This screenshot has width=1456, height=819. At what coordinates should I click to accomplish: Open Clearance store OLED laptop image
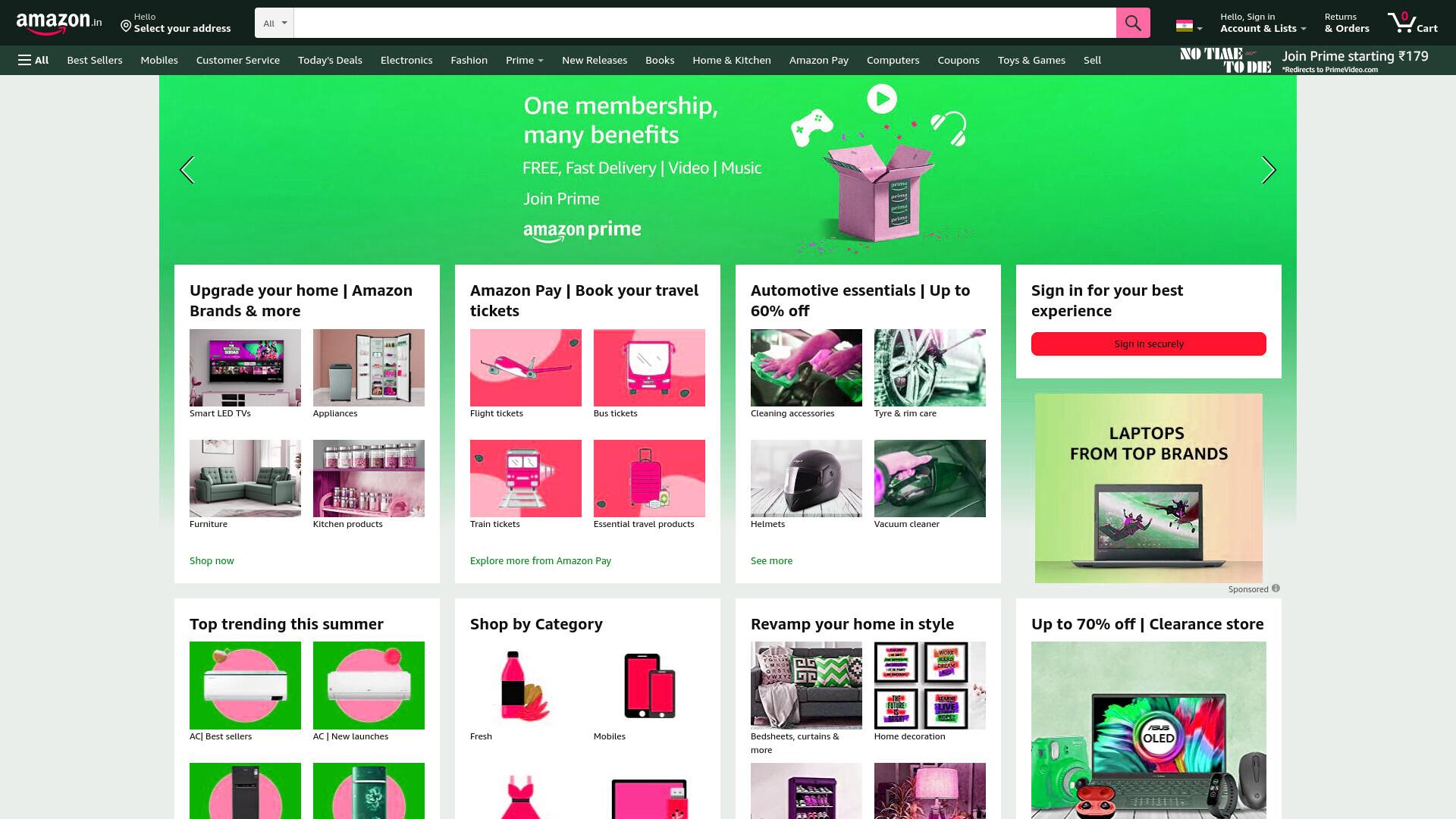pyautogui.click(x=1149, y=730)
